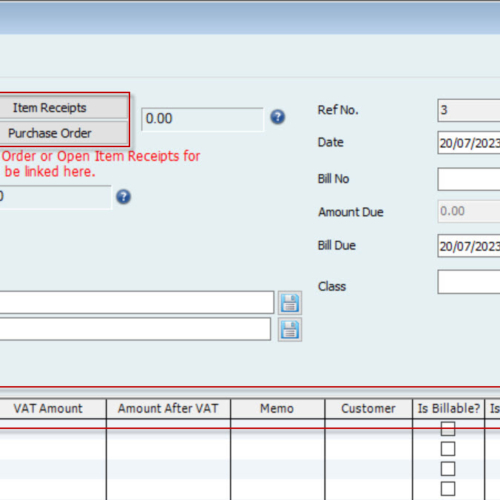Image resolution: width=500 pixels, height=500 pixels.
Task: Click the upper long text field beside the save icon
Action: (x=137, y=303)
